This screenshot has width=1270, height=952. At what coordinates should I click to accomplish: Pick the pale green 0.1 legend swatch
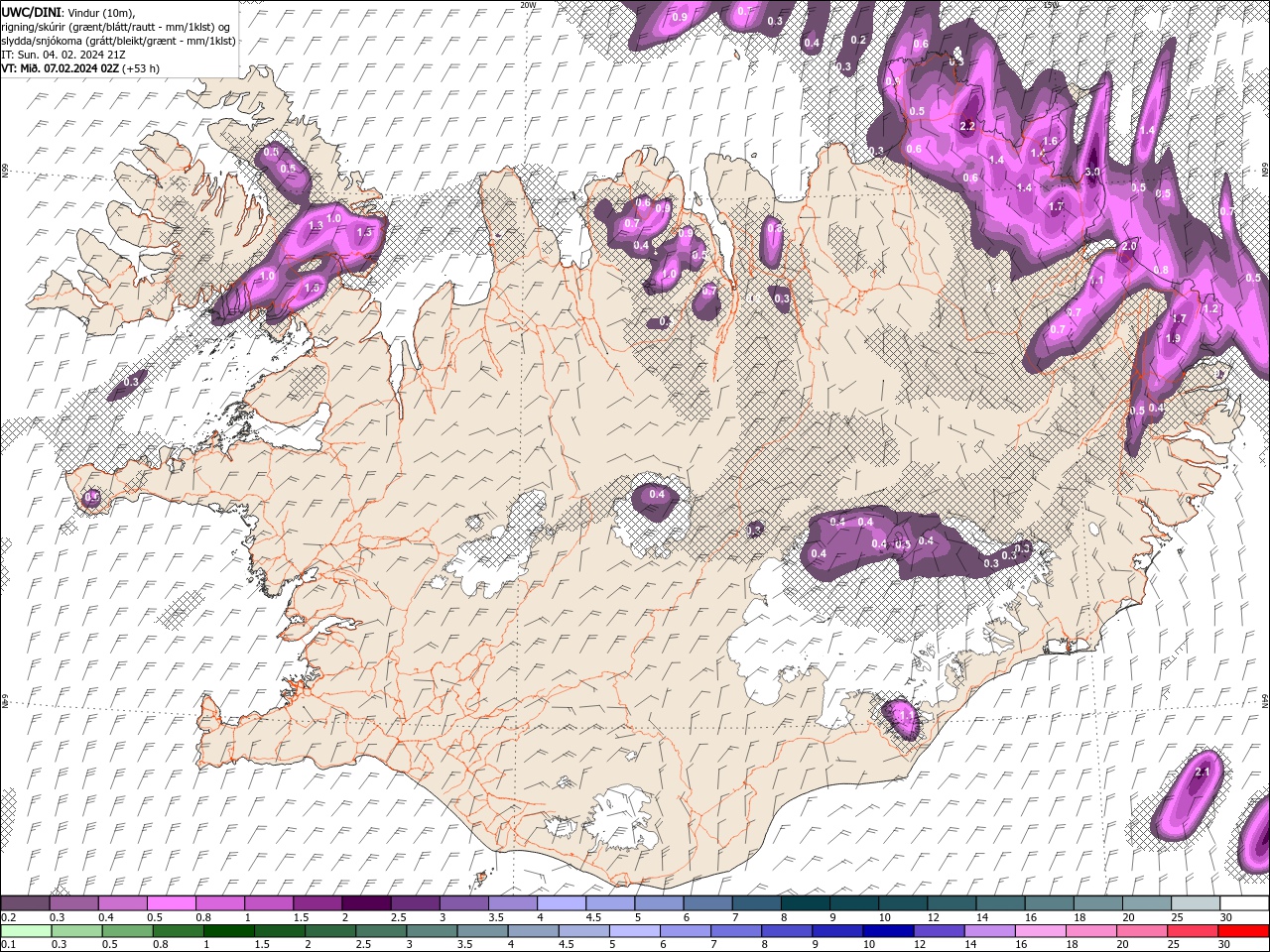click(25, 931)
